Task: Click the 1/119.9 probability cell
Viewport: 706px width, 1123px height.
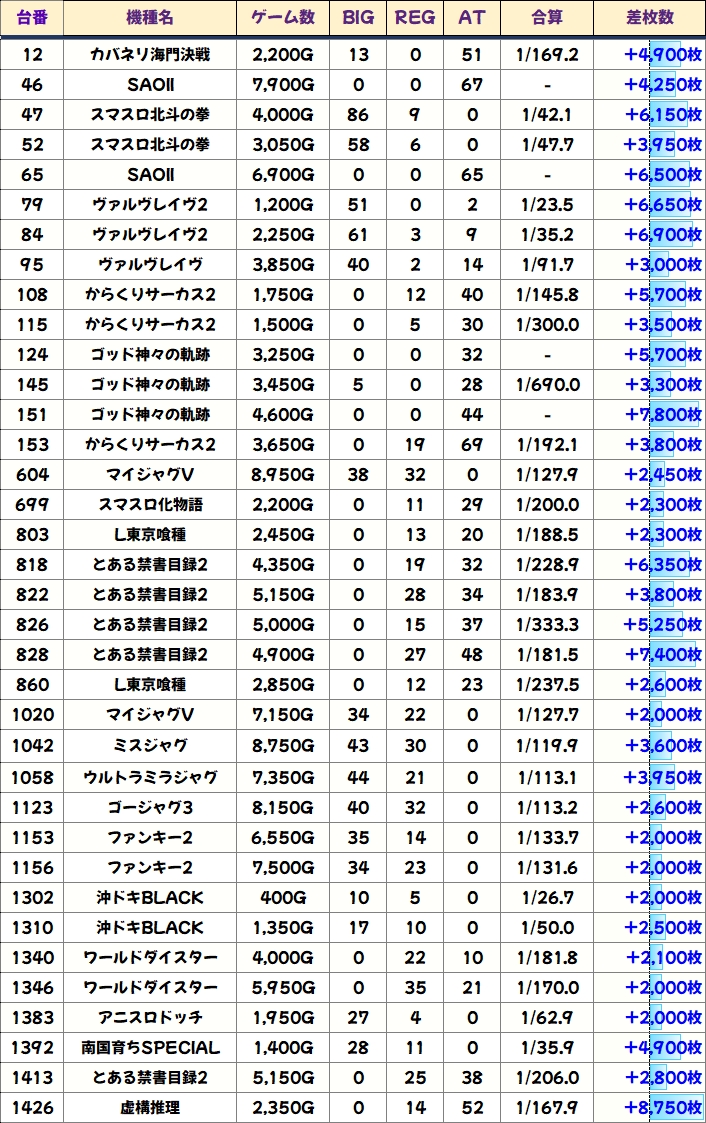Action: tap(547, 746)
